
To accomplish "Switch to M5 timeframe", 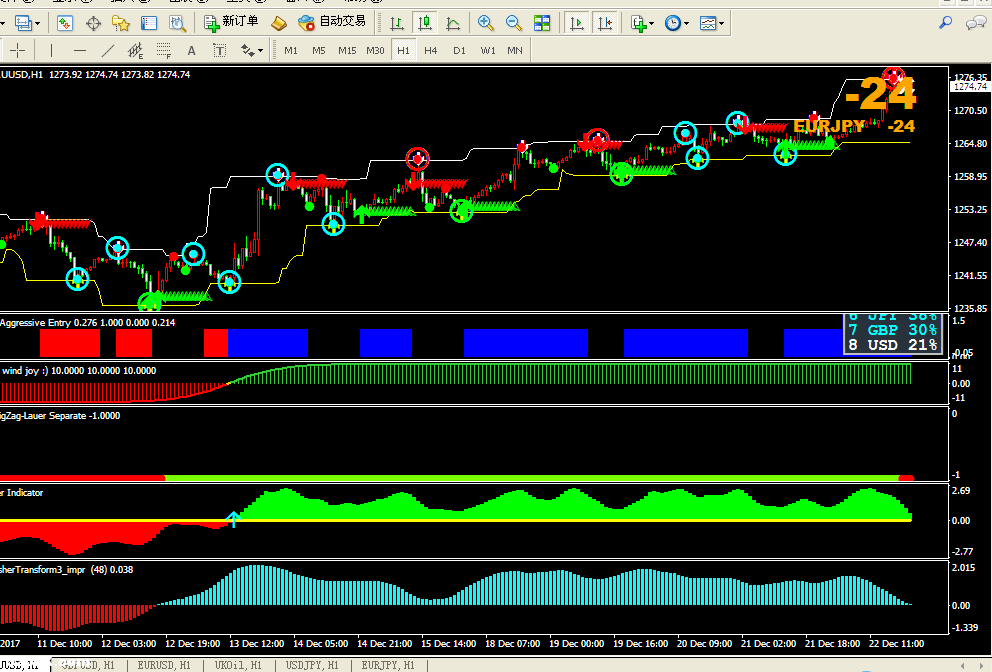I will [319, 51].
